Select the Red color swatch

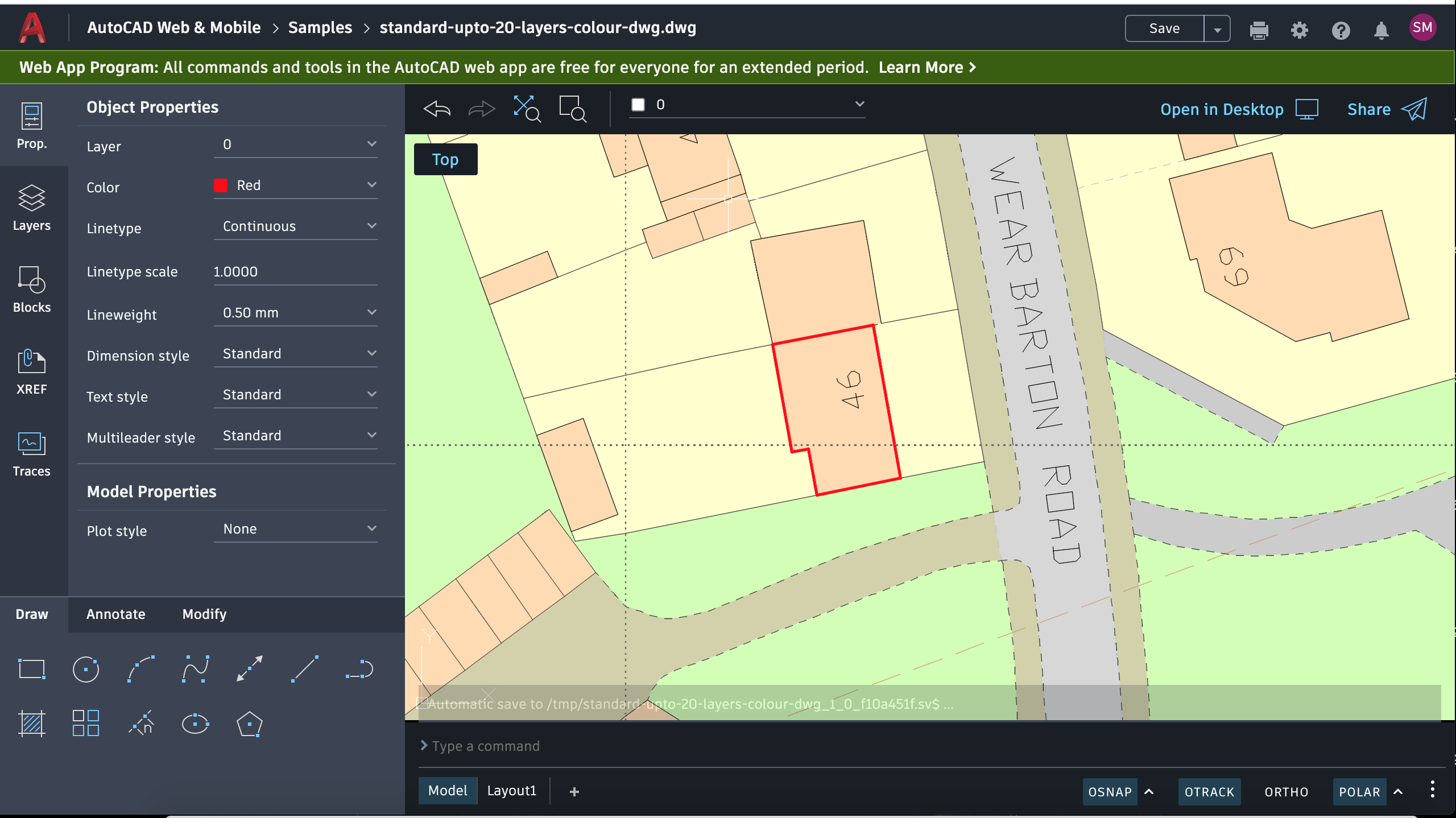pyautogui.click(x=221, y=186)
